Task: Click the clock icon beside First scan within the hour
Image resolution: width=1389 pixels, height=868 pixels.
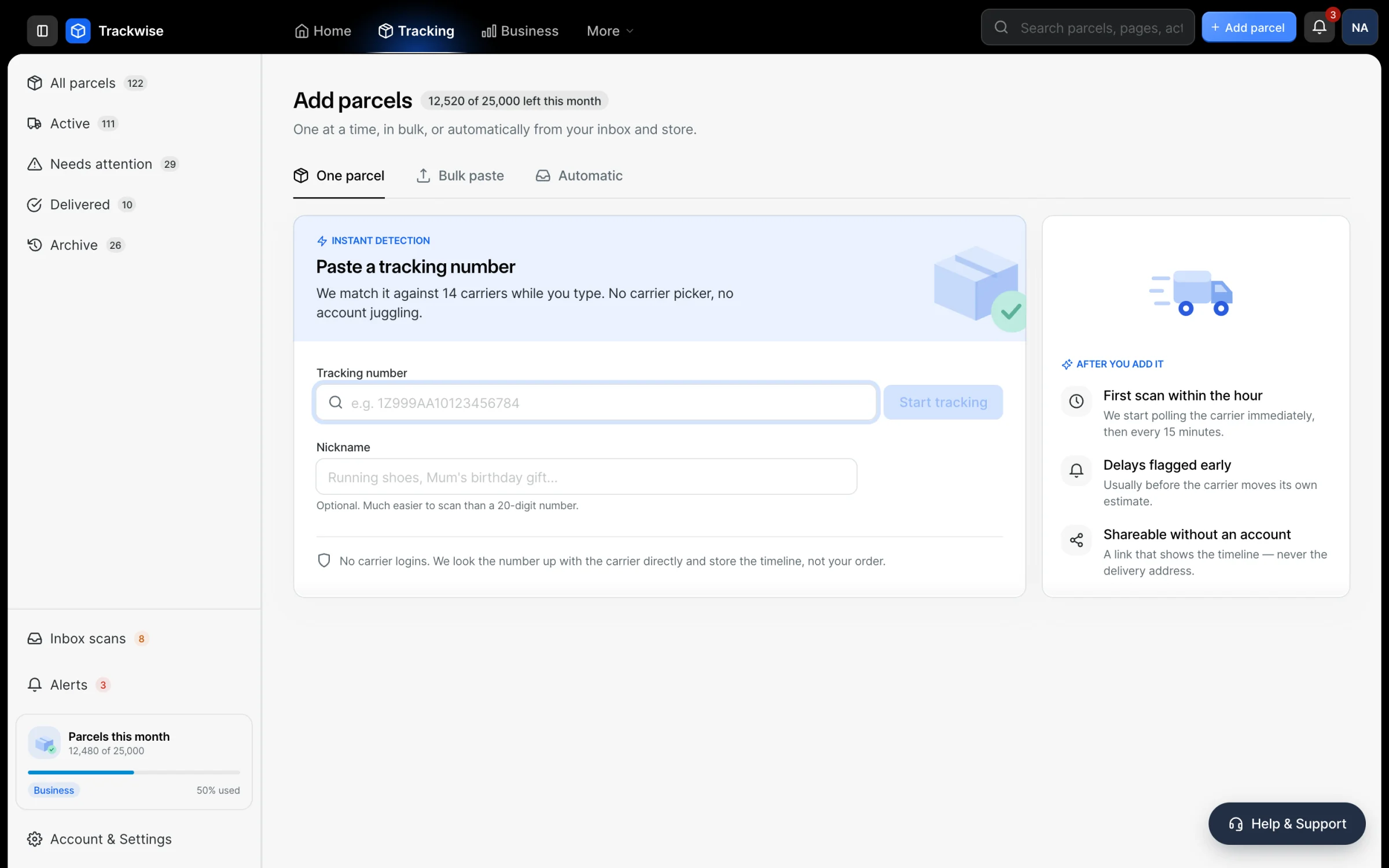Action: coord(1076,401)
